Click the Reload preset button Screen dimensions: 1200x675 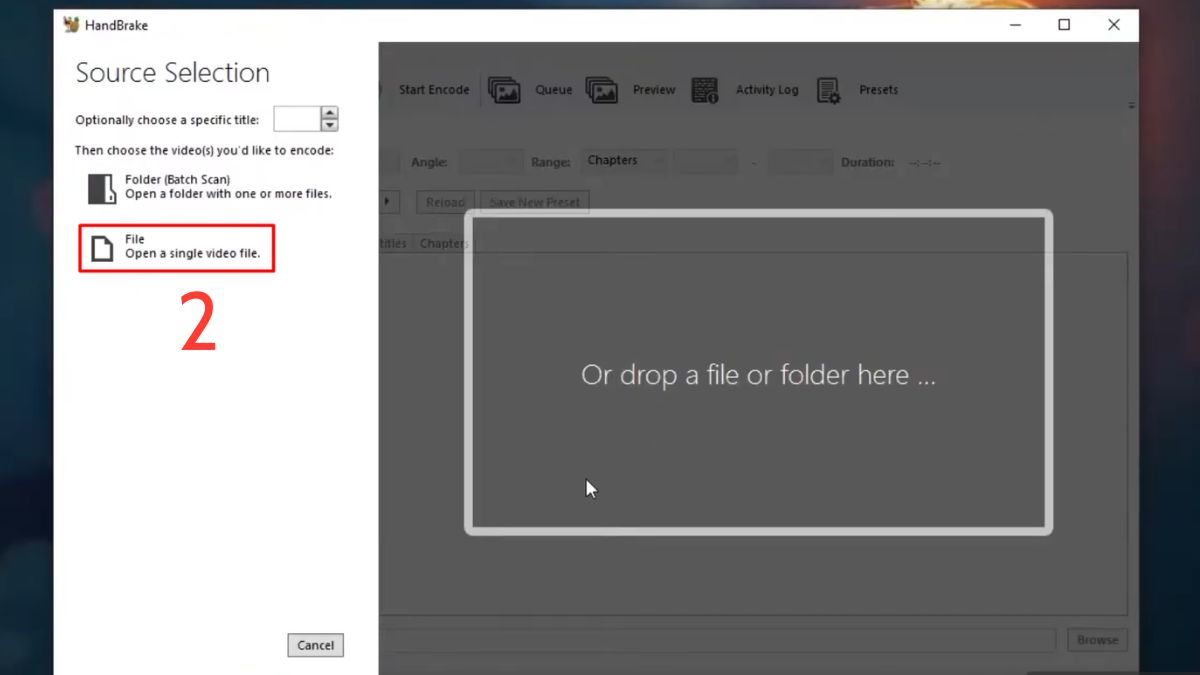(445, 202)
